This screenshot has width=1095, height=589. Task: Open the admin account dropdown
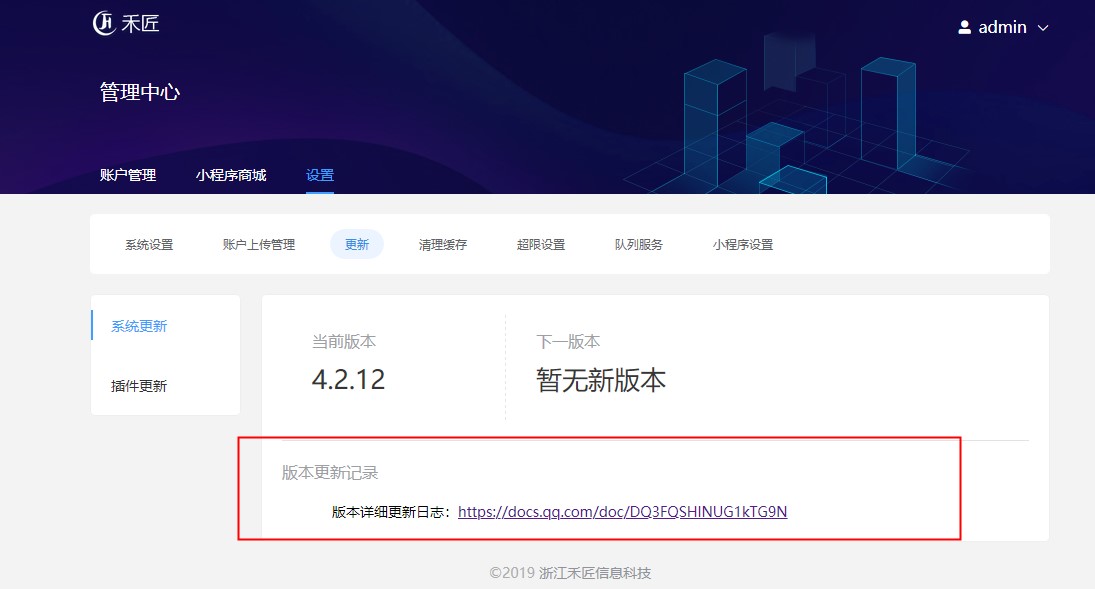point(1000,27)
